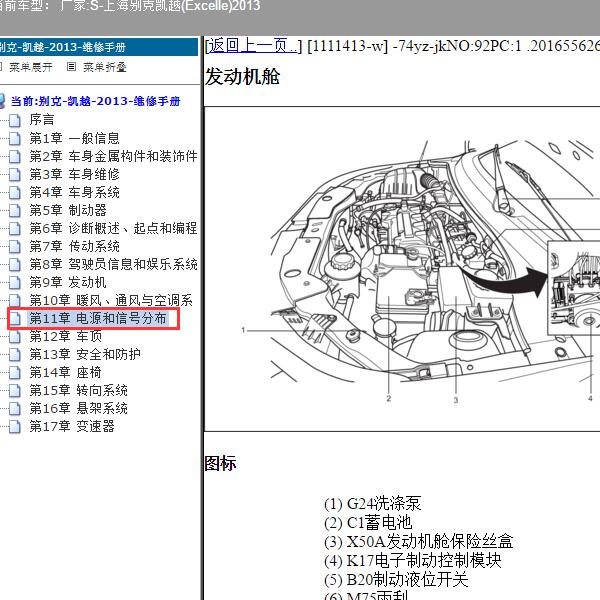Click the page icon beside 第16章 悬架系统
Viewport: 600px width, 600px height.
(x=15, y=408)
